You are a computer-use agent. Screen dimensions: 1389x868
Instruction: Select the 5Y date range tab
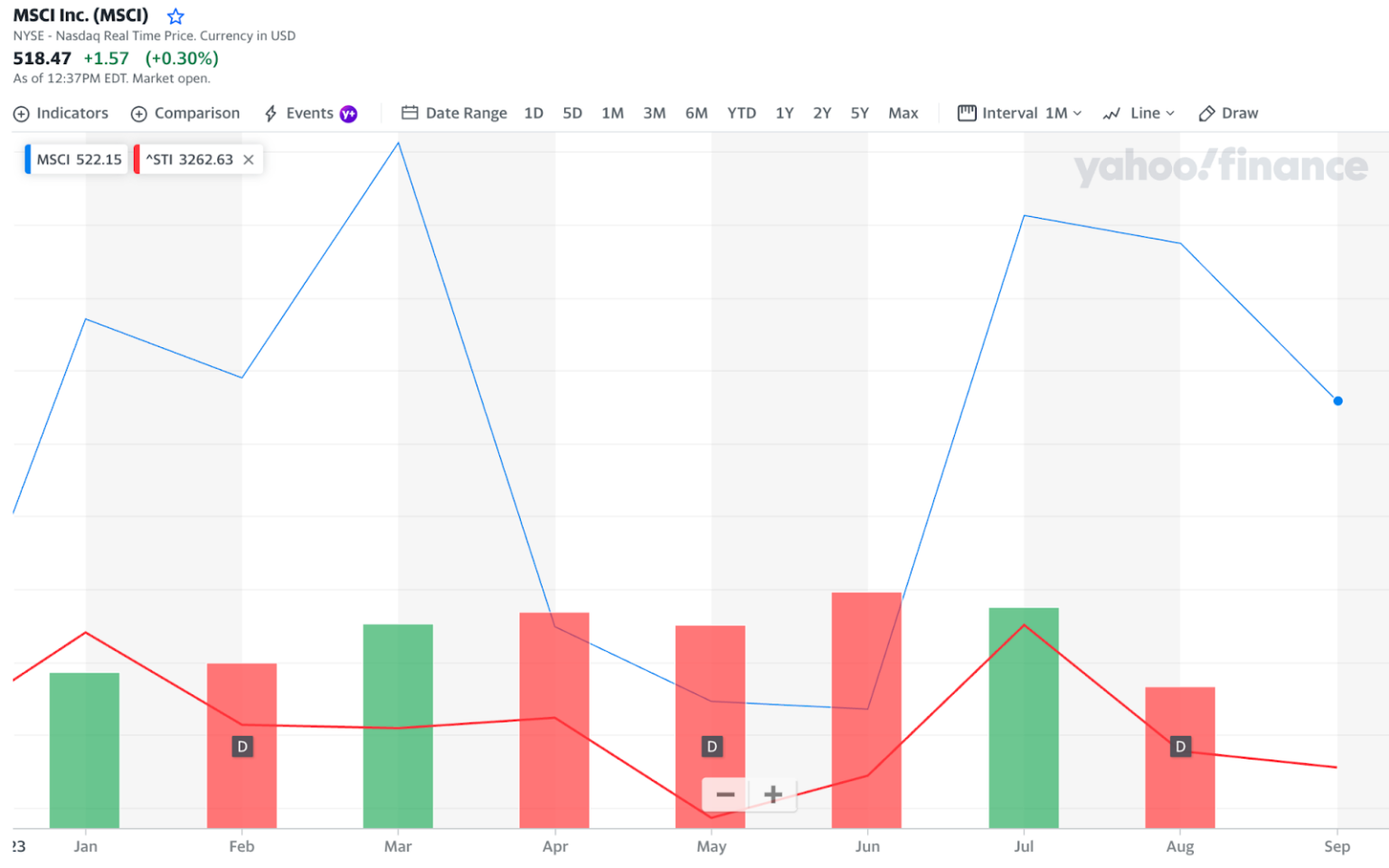pos(859,112)
